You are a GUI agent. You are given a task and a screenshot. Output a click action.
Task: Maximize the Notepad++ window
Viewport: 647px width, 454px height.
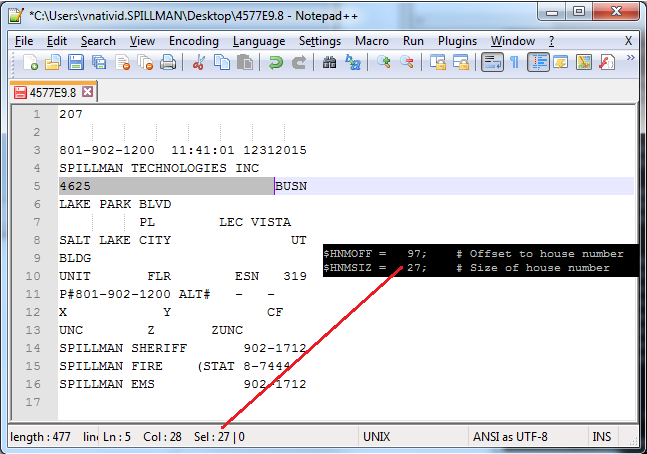click(x=579, y=12)
